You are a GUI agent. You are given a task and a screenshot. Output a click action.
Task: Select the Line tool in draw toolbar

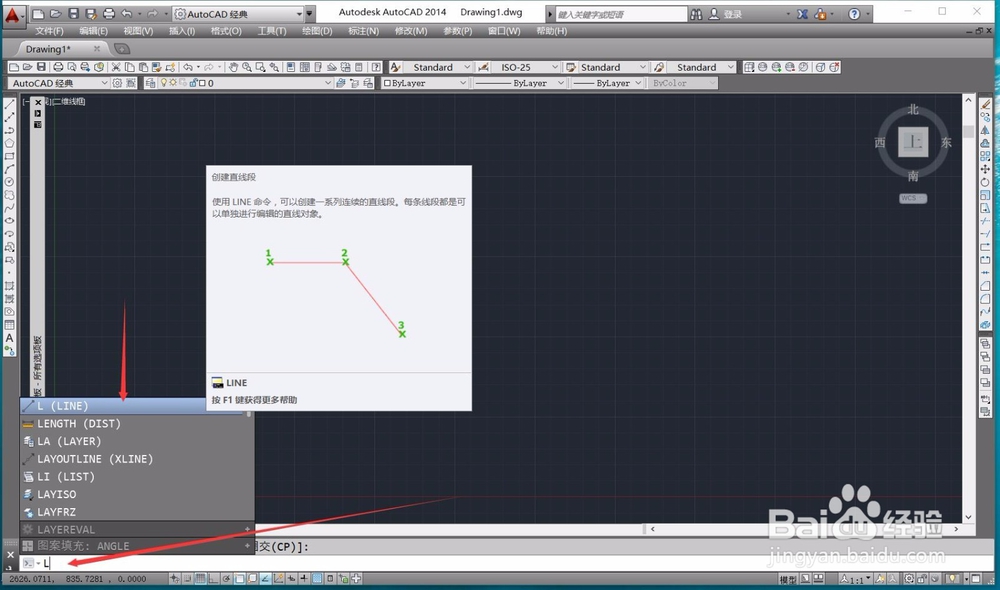click(10, 104)
